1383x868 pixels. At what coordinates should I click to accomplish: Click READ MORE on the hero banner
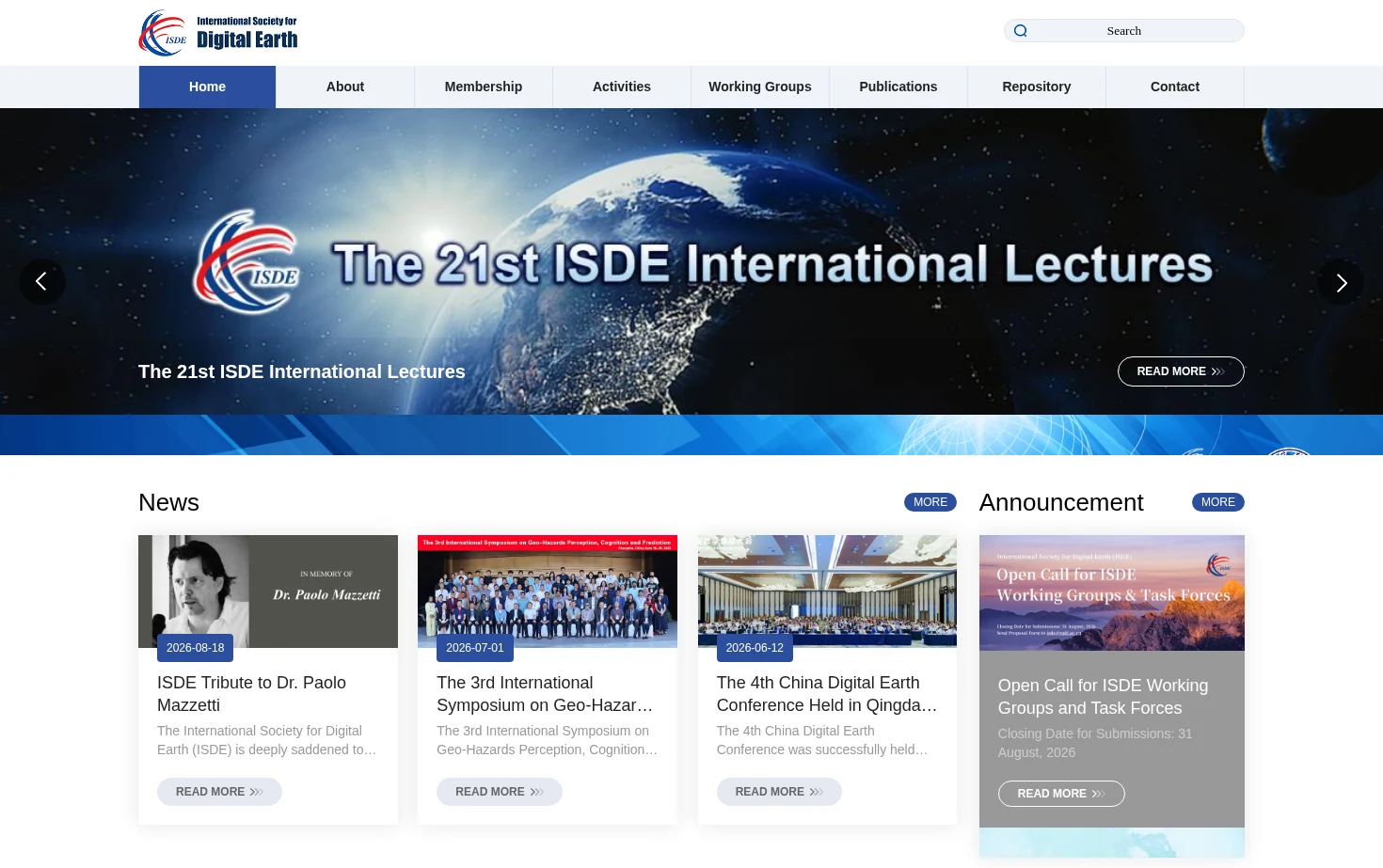point(1181,371)
